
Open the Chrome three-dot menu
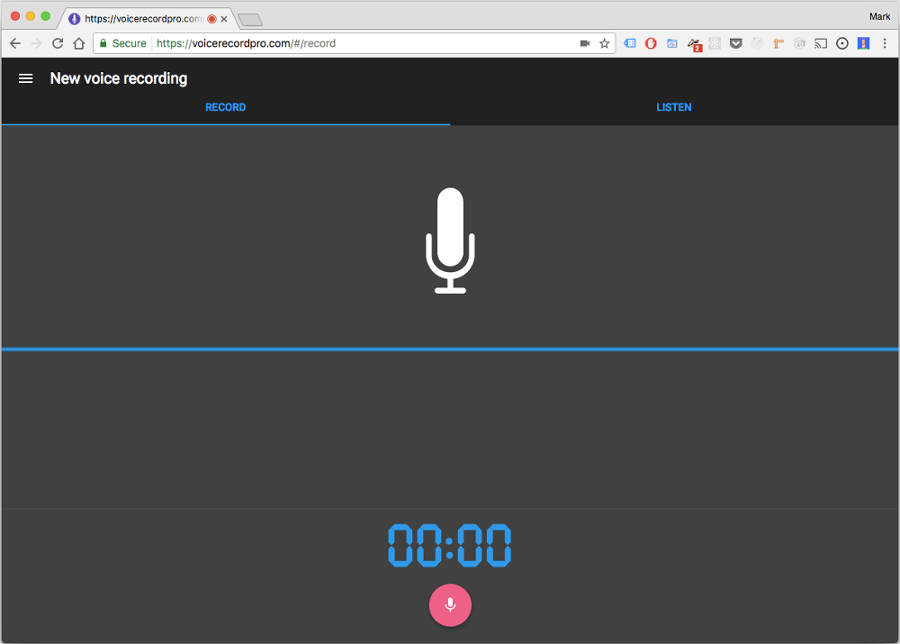[x=885, y=44]
